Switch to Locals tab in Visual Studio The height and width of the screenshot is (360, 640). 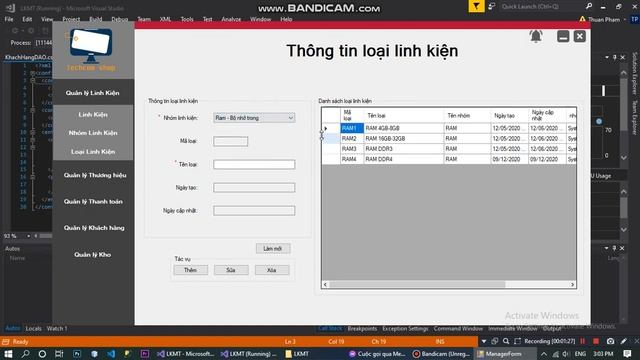[x=33, y=328]
